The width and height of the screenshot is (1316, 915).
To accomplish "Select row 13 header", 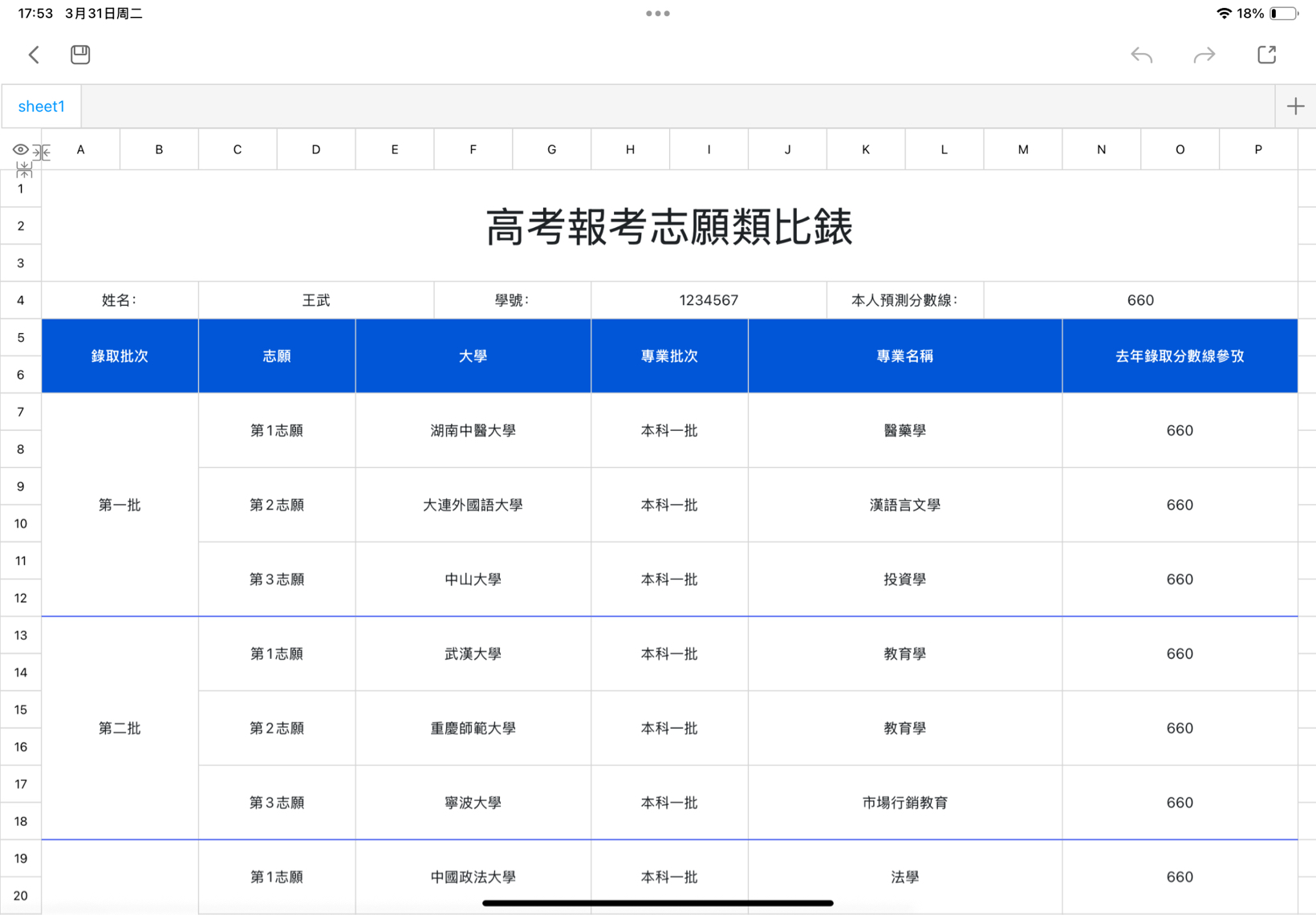I will pyautogui.click(x=21, y=635).
